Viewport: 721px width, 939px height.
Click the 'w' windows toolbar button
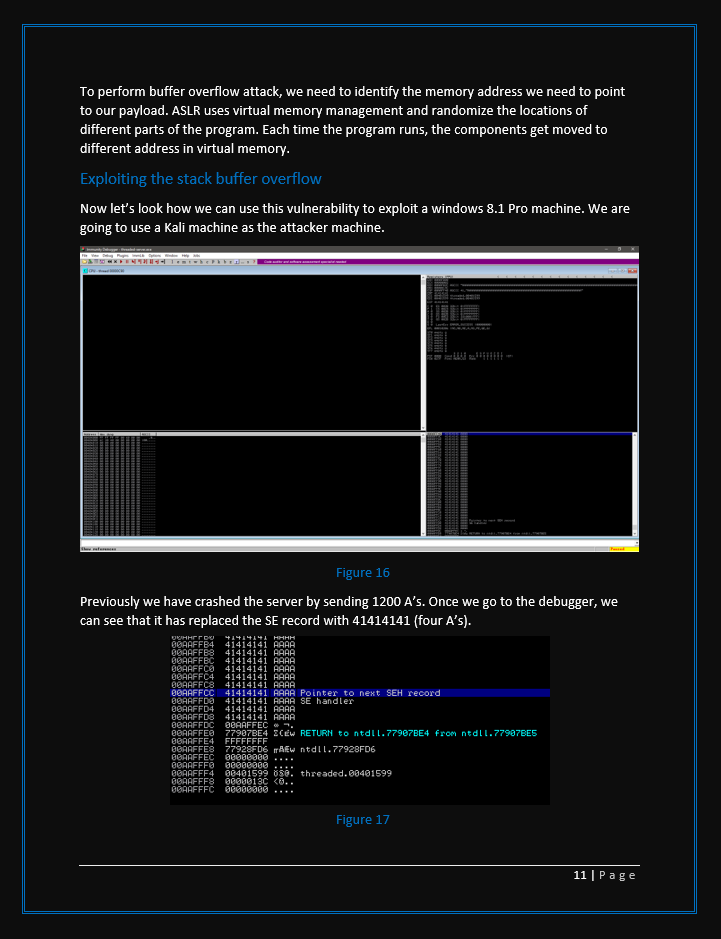[x=195, y=262]
